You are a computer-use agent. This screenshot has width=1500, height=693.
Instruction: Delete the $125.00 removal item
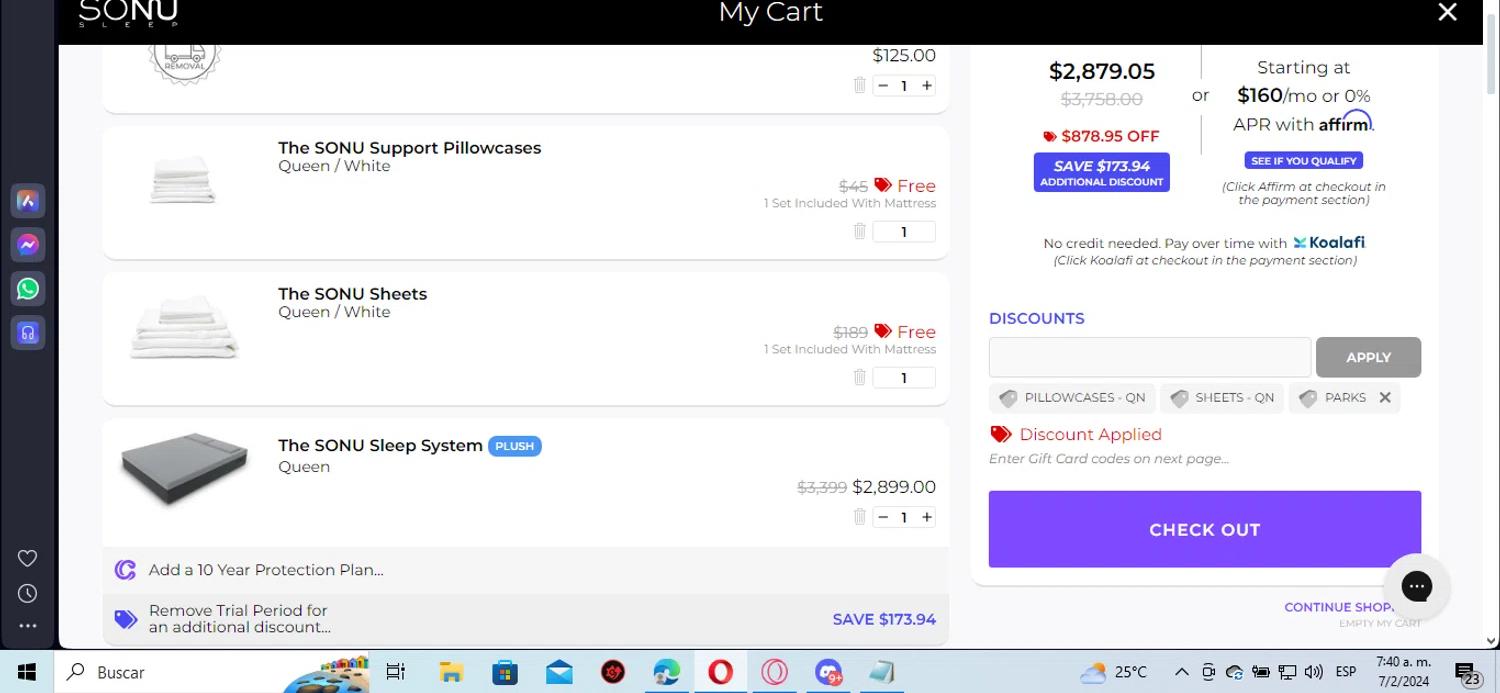859,85
